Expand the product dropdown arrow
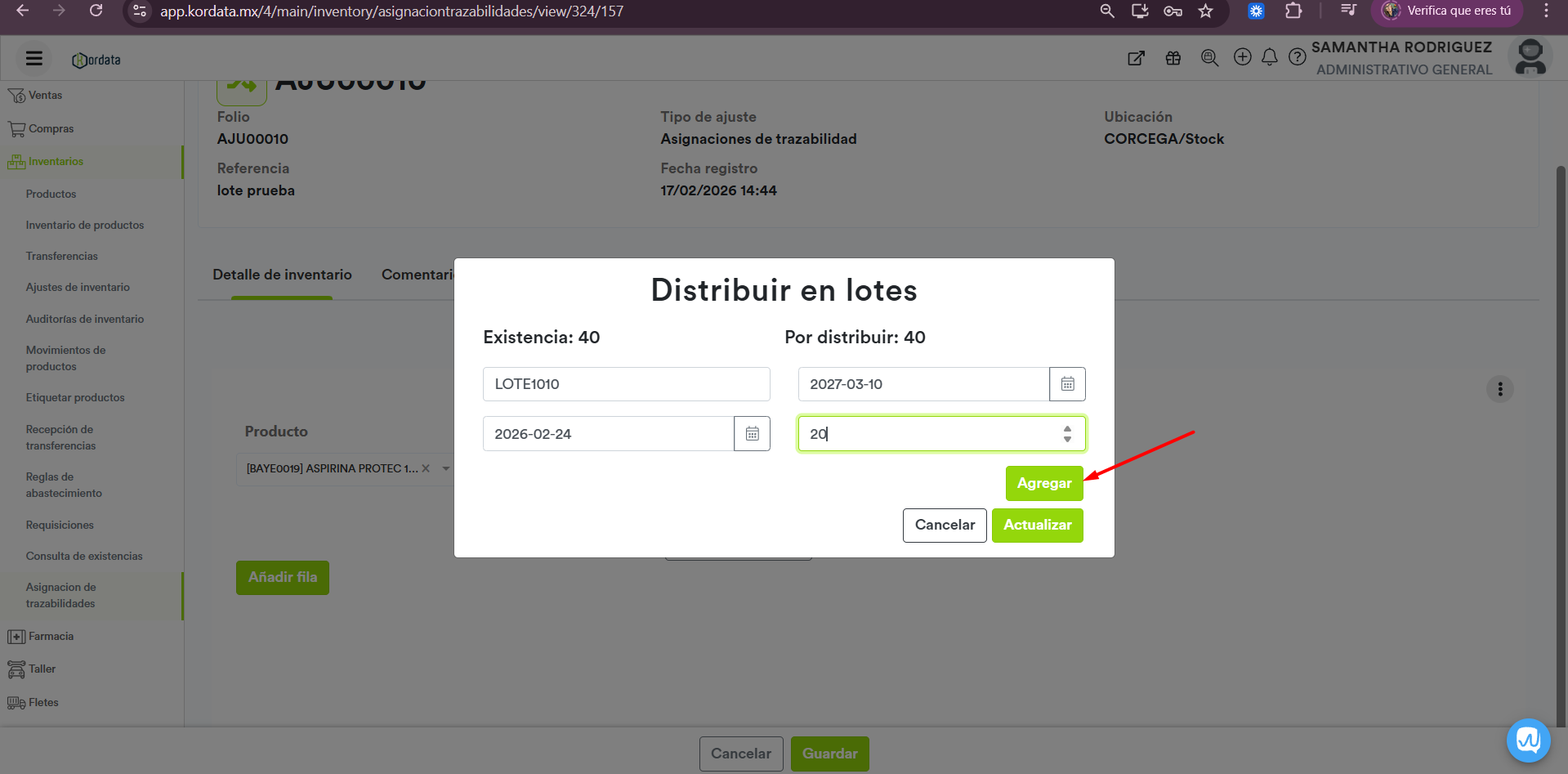Image resolution: width=1568 pixels, height=774 pixels. tap(446, 469)
